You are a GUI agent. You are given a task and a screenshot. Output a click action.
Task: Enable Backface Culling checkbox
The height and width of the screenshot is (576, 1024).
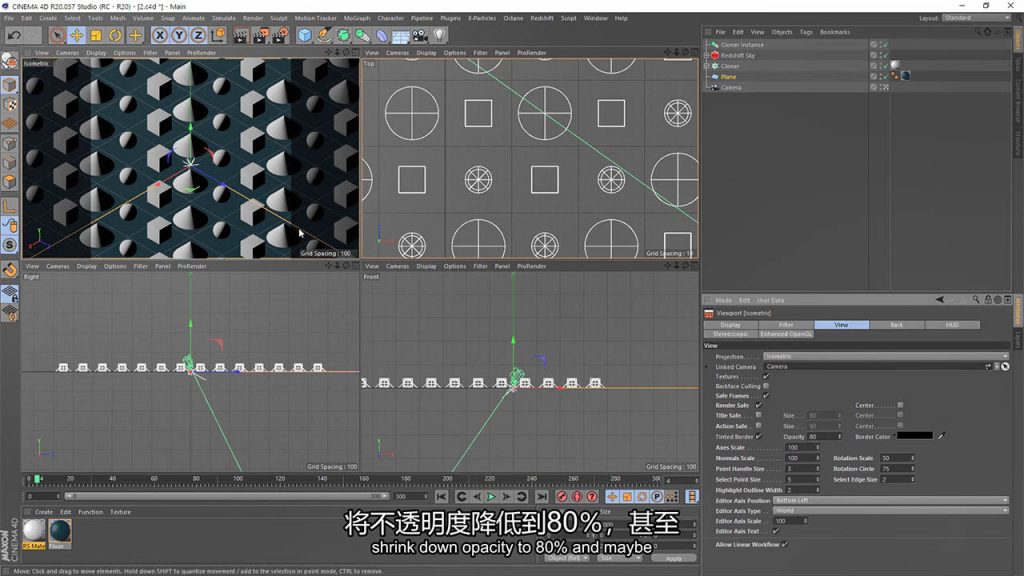(x=766, y=386)
